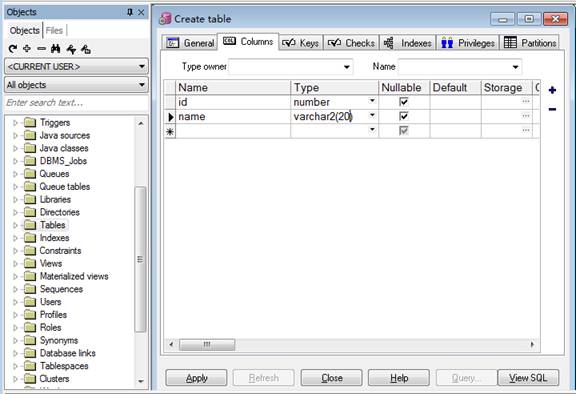Switch to the Indexes tab
This screenshot has height=394, width=576.
(x=407, y=43)
